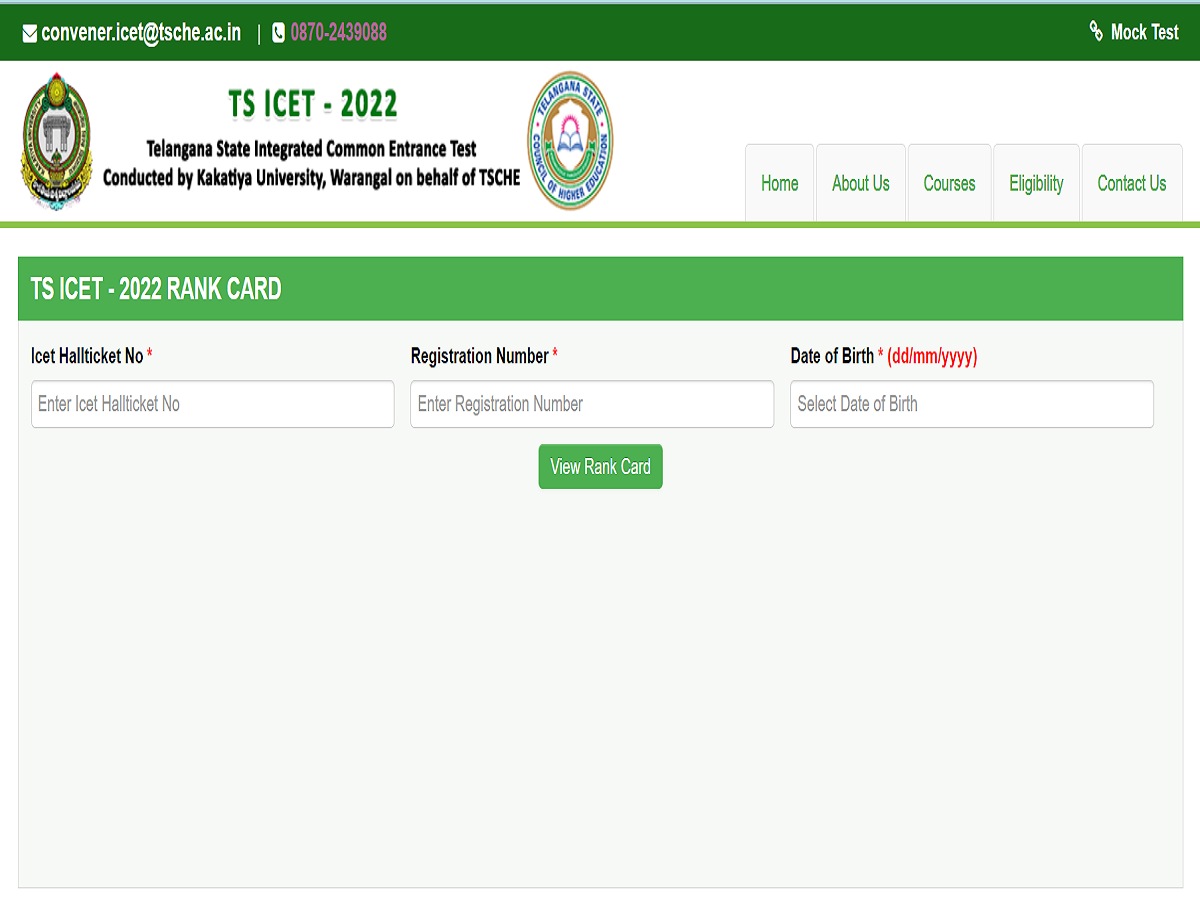Focus the Registration Number input field
This screenshot has height=900, width=1200.
point(592,404)
